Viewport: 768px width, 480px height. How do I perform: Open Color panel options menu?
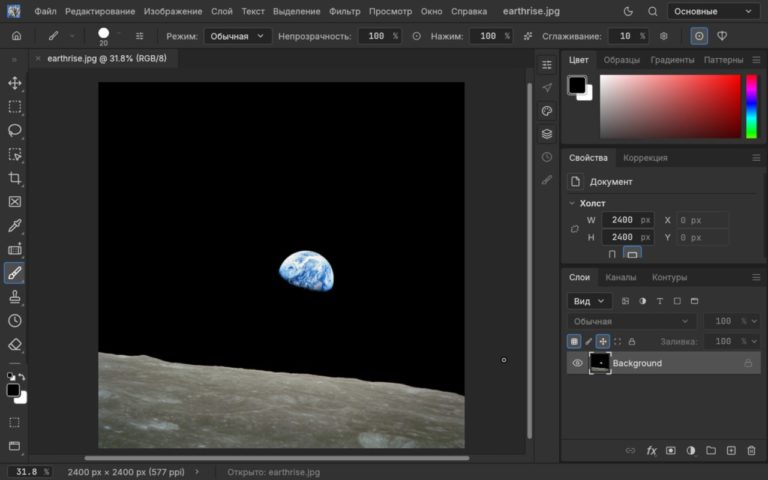click(756, 60)
